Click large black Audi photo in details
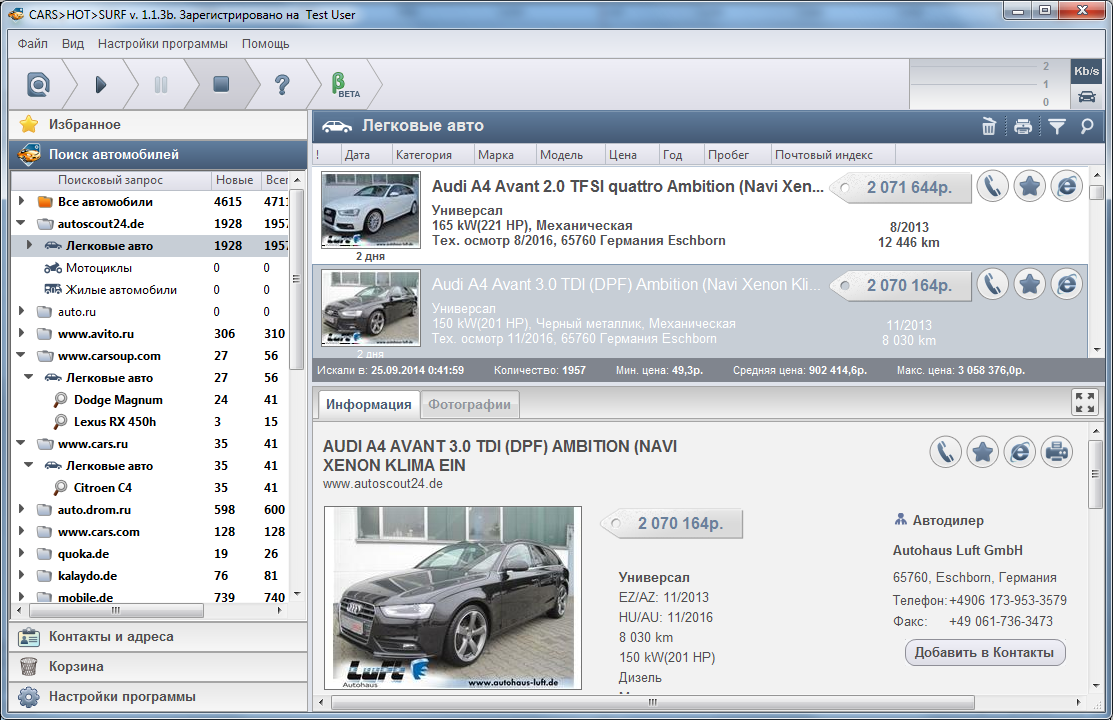Screen dimensions: 1113x720 tap(453, 598)
